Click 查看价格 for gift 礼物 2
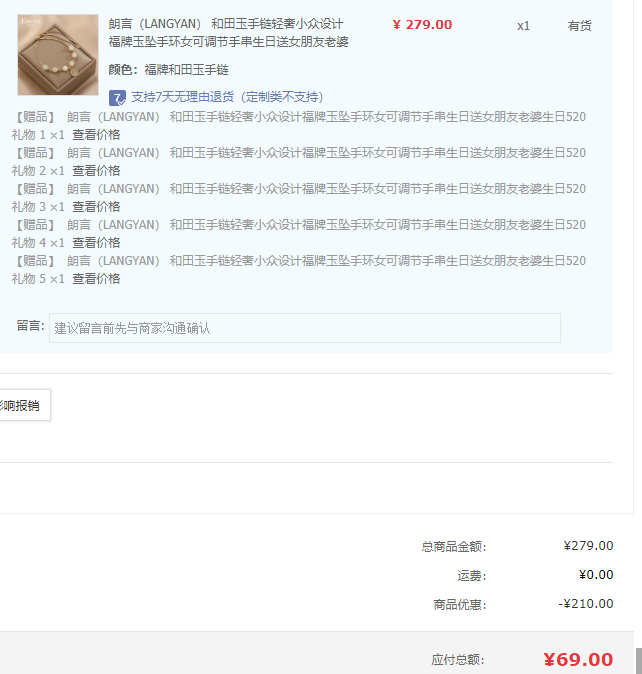Screen dimensions: 642x674 (96, 171)
